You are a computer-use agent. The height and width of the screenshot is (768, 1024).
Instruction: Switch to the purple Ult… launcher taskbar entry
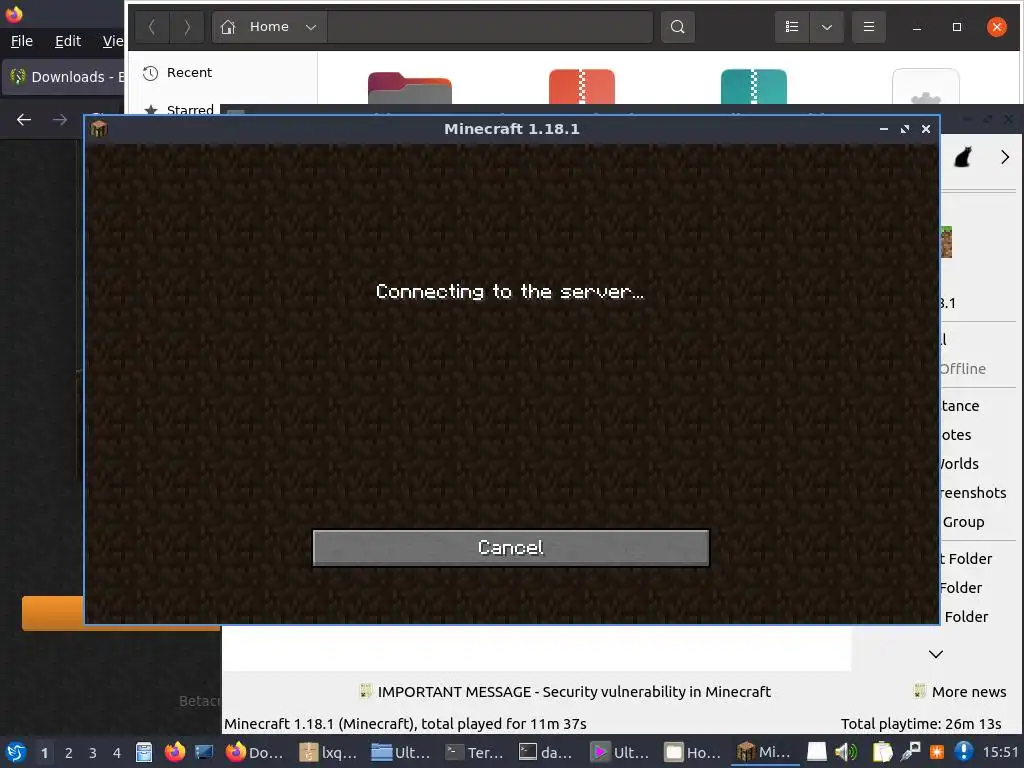coord(620,752)
